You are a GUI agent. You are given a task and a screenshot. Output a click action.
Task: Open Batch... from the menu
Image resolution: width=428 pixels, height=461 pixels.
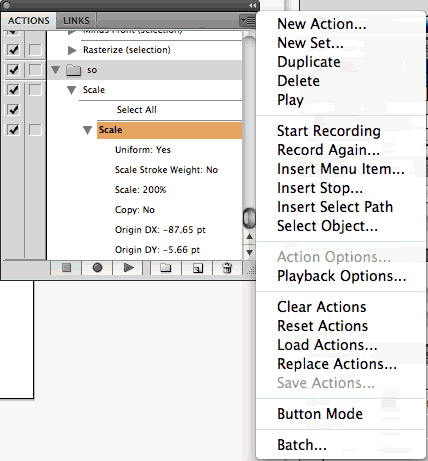[x=302, y=445]
